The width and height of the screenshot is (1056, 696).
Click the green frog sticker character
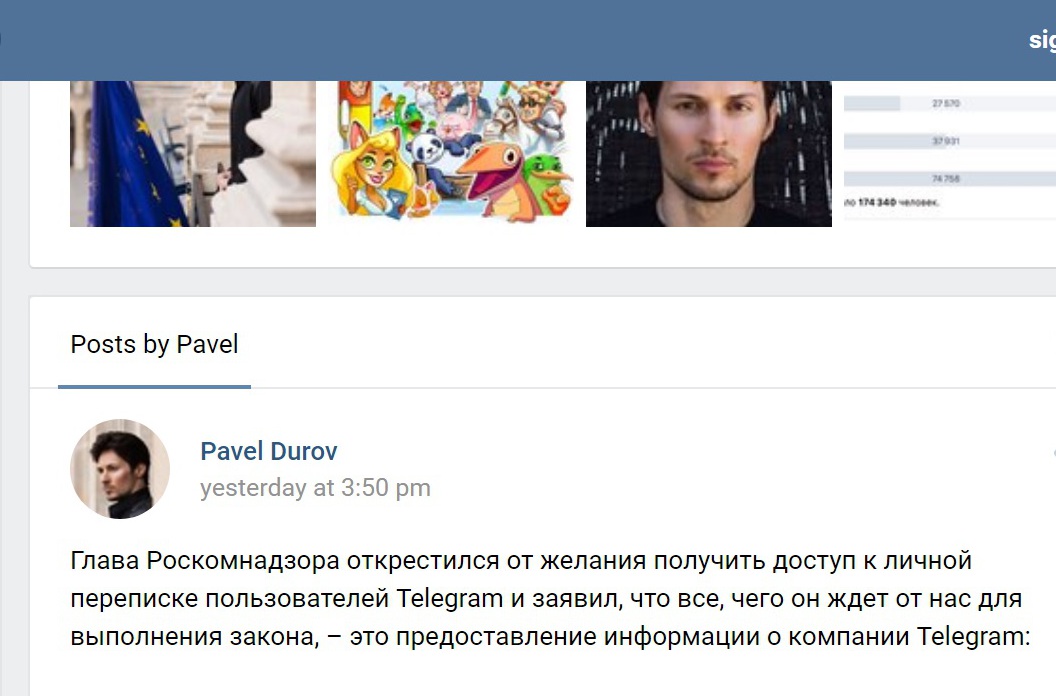(x=547, y=185)
